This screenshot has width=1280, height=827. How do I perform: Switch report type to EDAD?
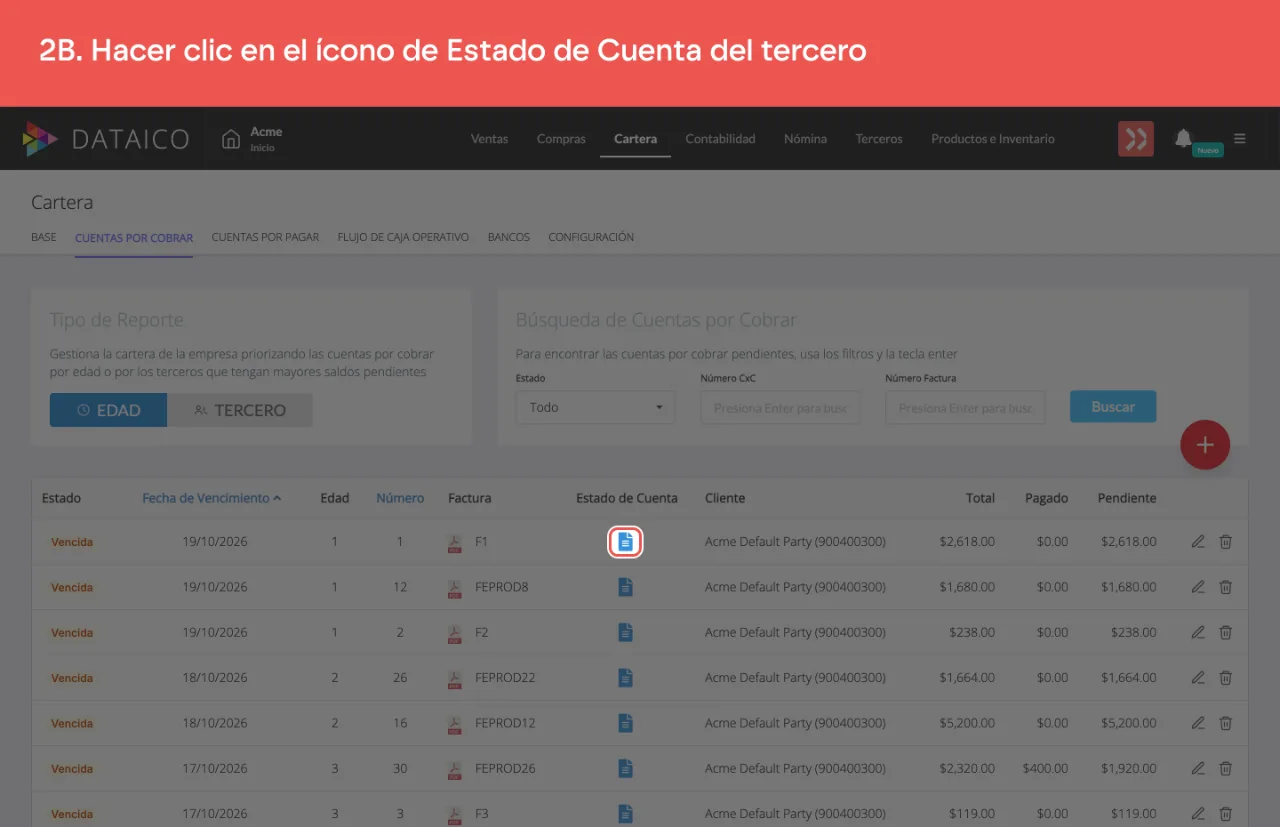(x=109, y=410)
